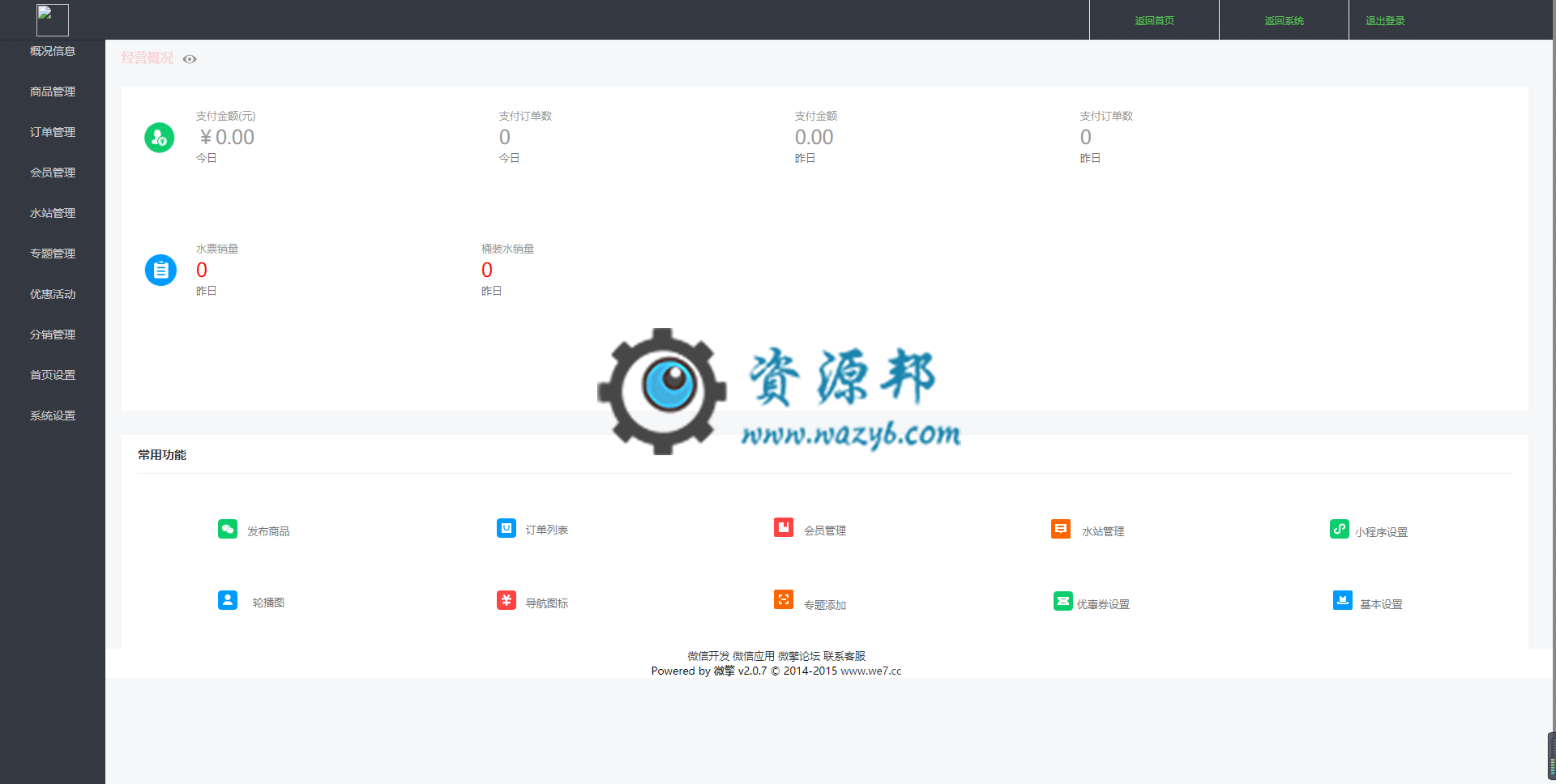Open the 导航图标 shortcut link
Image resolution: width=1556 pixels, height=784 pixels.
547,603
